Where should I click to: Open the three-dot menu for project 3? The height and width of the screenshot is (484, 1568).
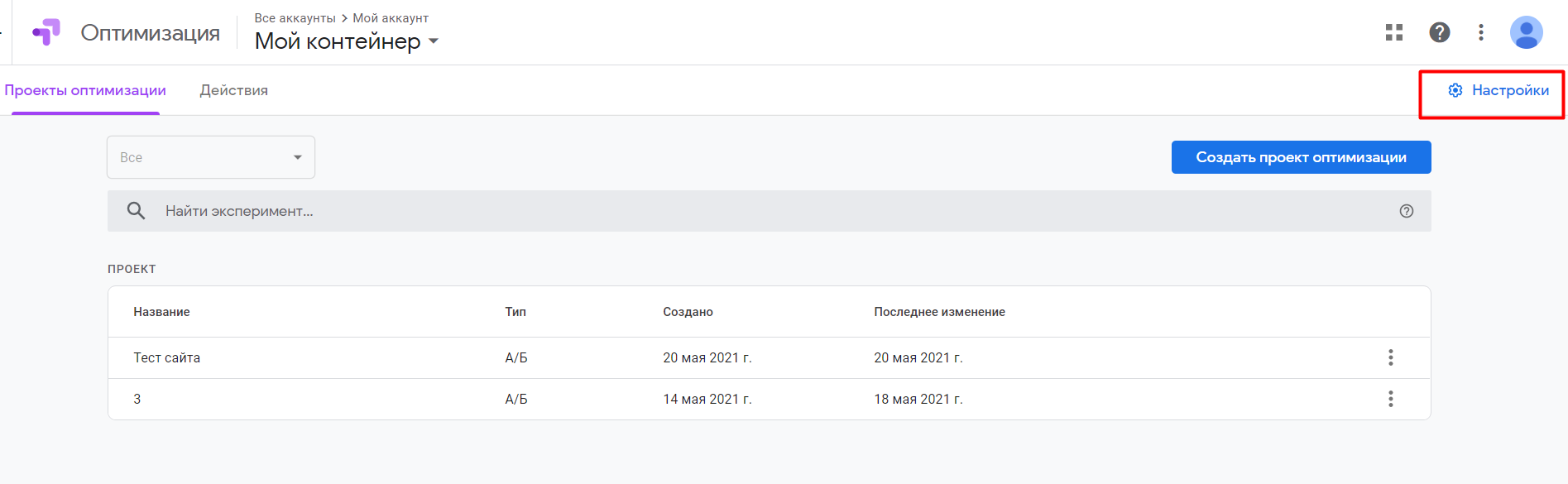(x=1391, y=399)
